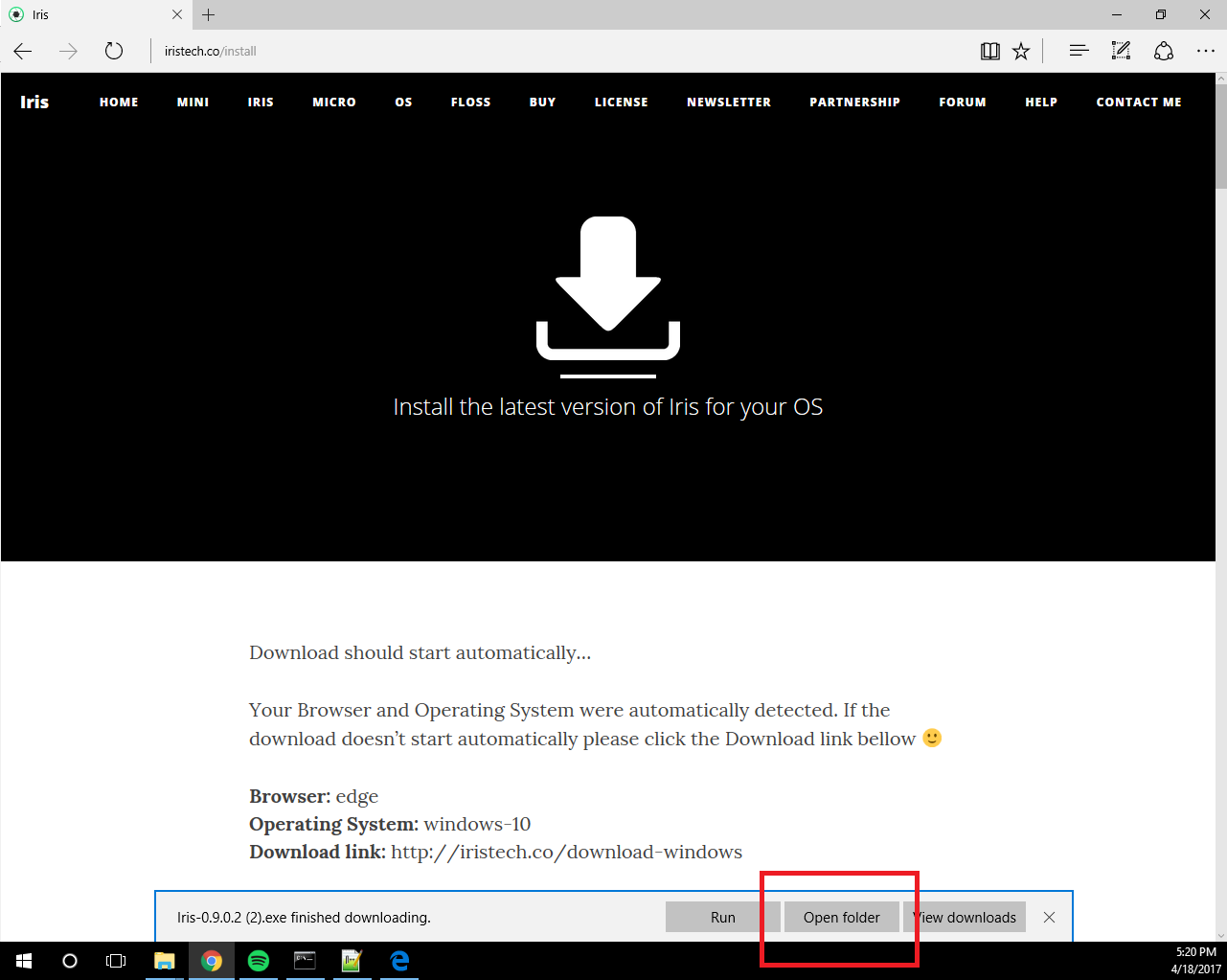The height and width of the screenshot is (980, 1227).
Task: Open the MINI menu item
Action: tap(193, 102)
